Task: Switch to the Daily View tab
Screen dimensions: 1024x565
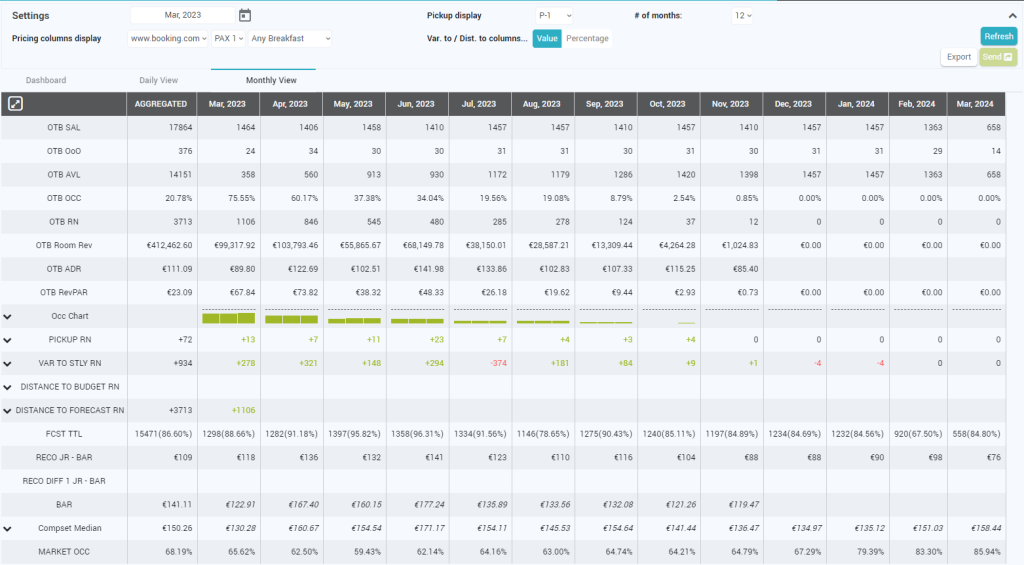Action: [158, 80]
